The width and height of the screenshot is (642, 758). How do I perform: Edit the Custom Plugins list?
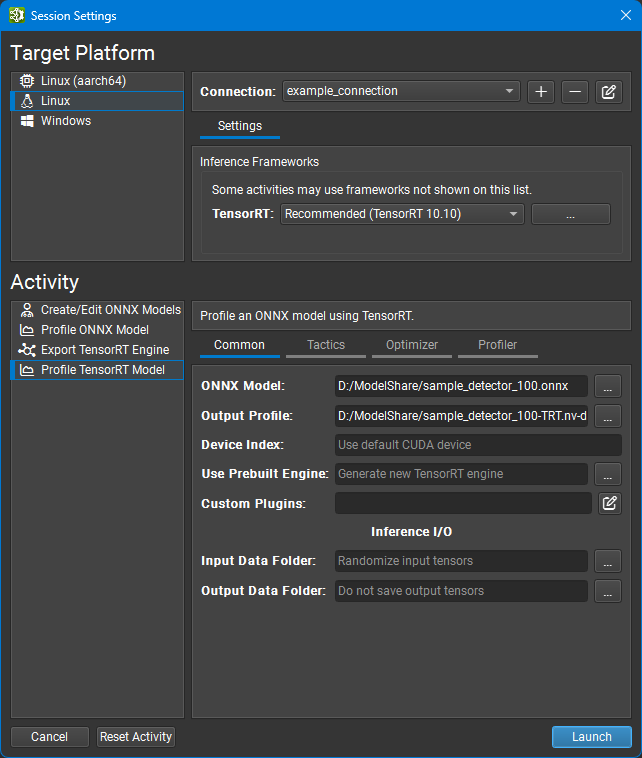click(x=608, y=503)
